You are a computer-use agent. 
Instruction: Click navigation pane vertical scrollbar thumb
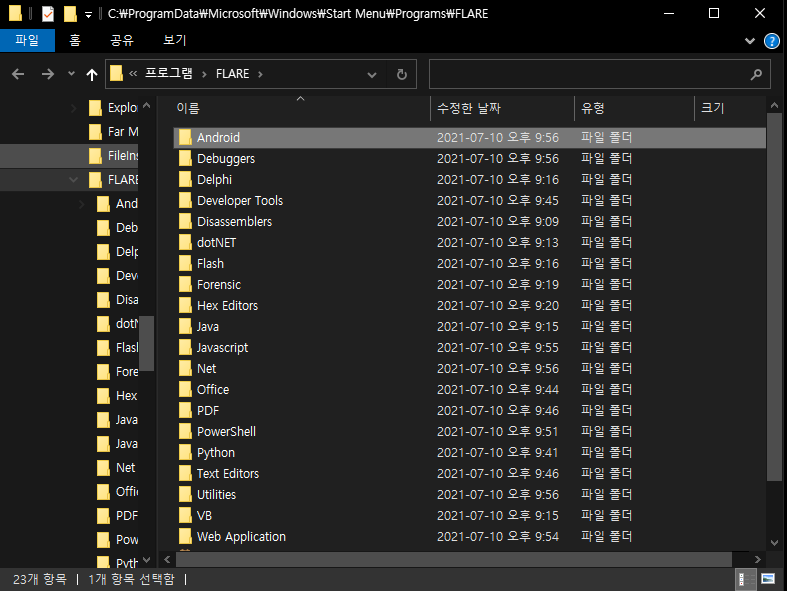click(147, 343)
